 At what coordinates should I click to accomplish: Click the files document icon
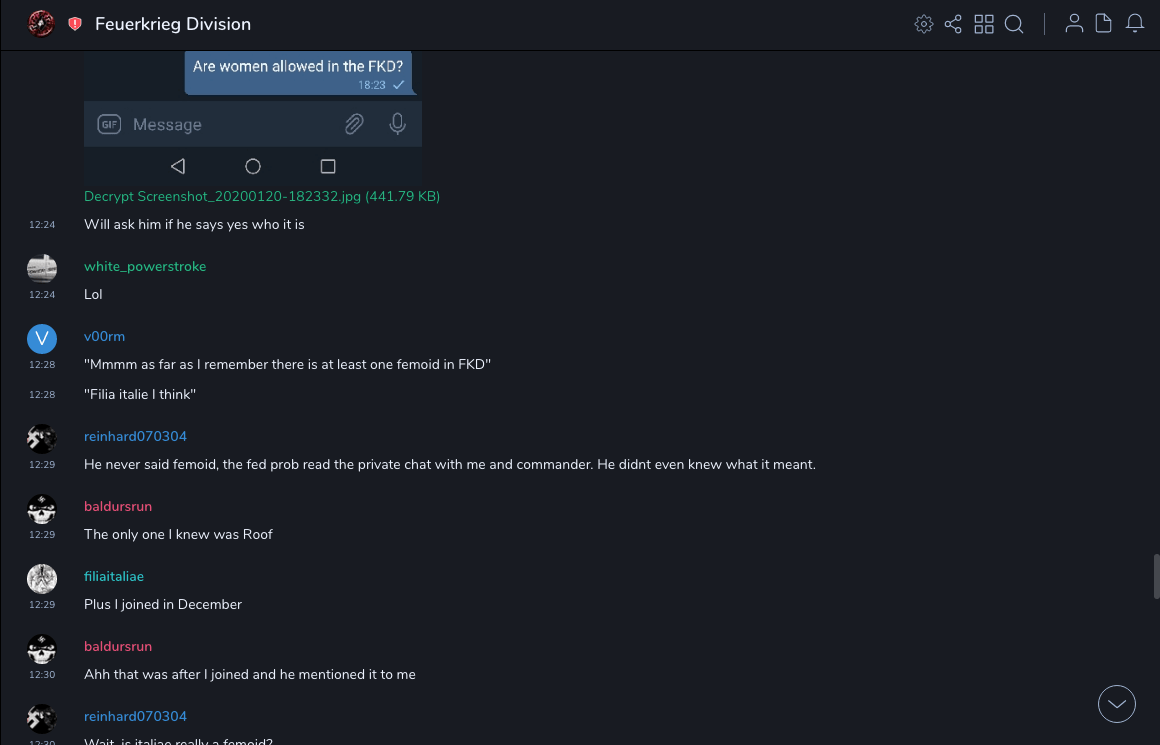click(x=1103, y=24)
